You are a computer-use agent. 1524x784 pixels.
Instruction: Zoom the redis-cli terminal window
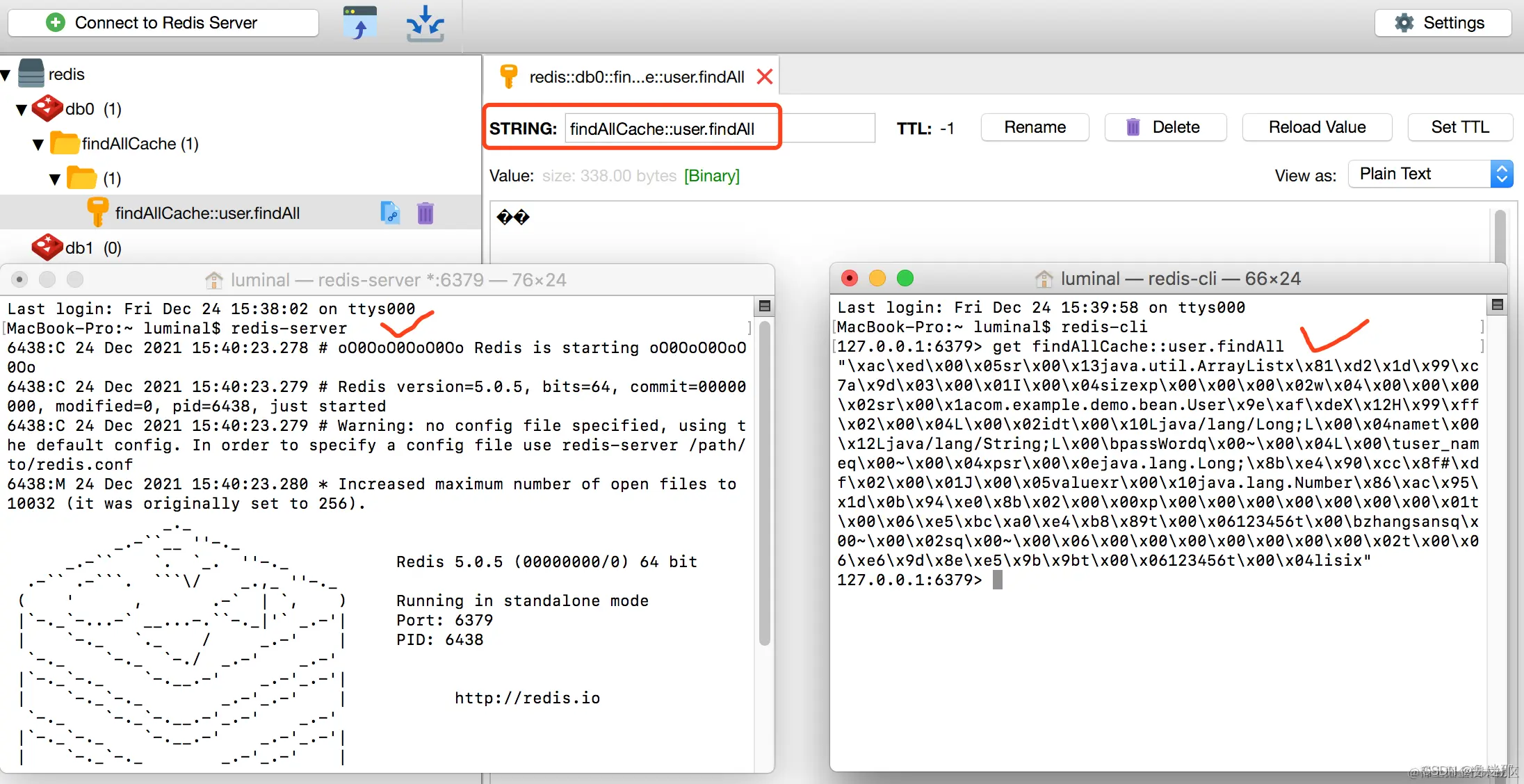[905, 278]
